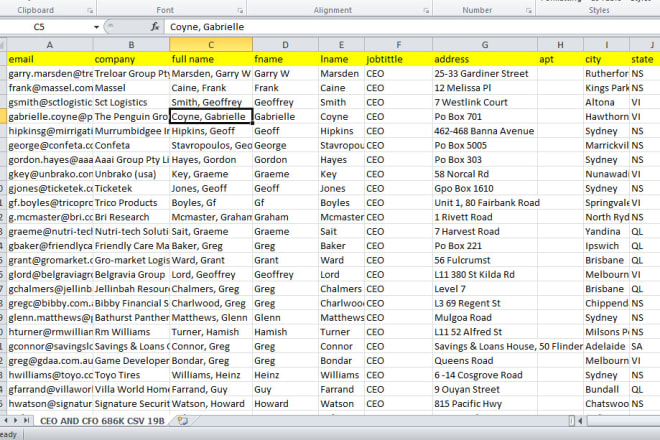The image size is (660, 440).
Task: Select column H header
Action: (x=560, y=45)
